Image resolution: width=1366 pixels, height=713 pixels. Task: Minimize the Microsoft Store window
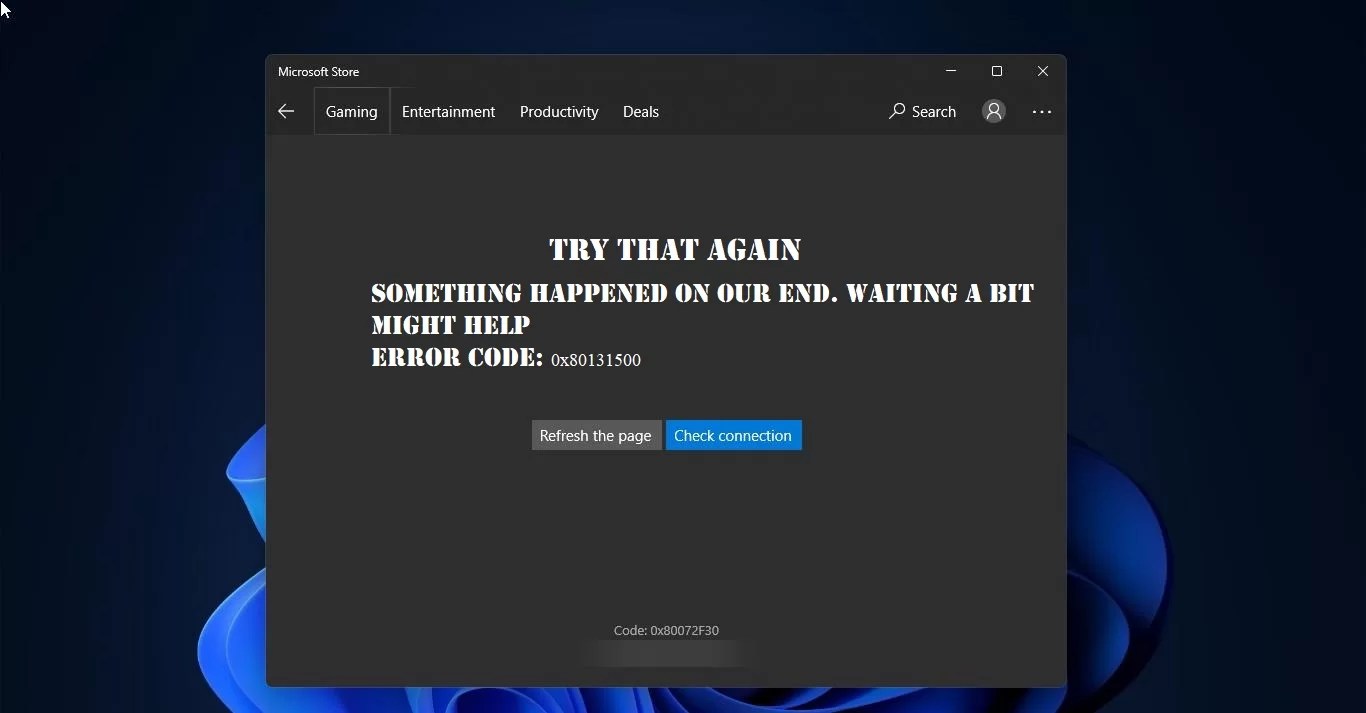[951, 71]
